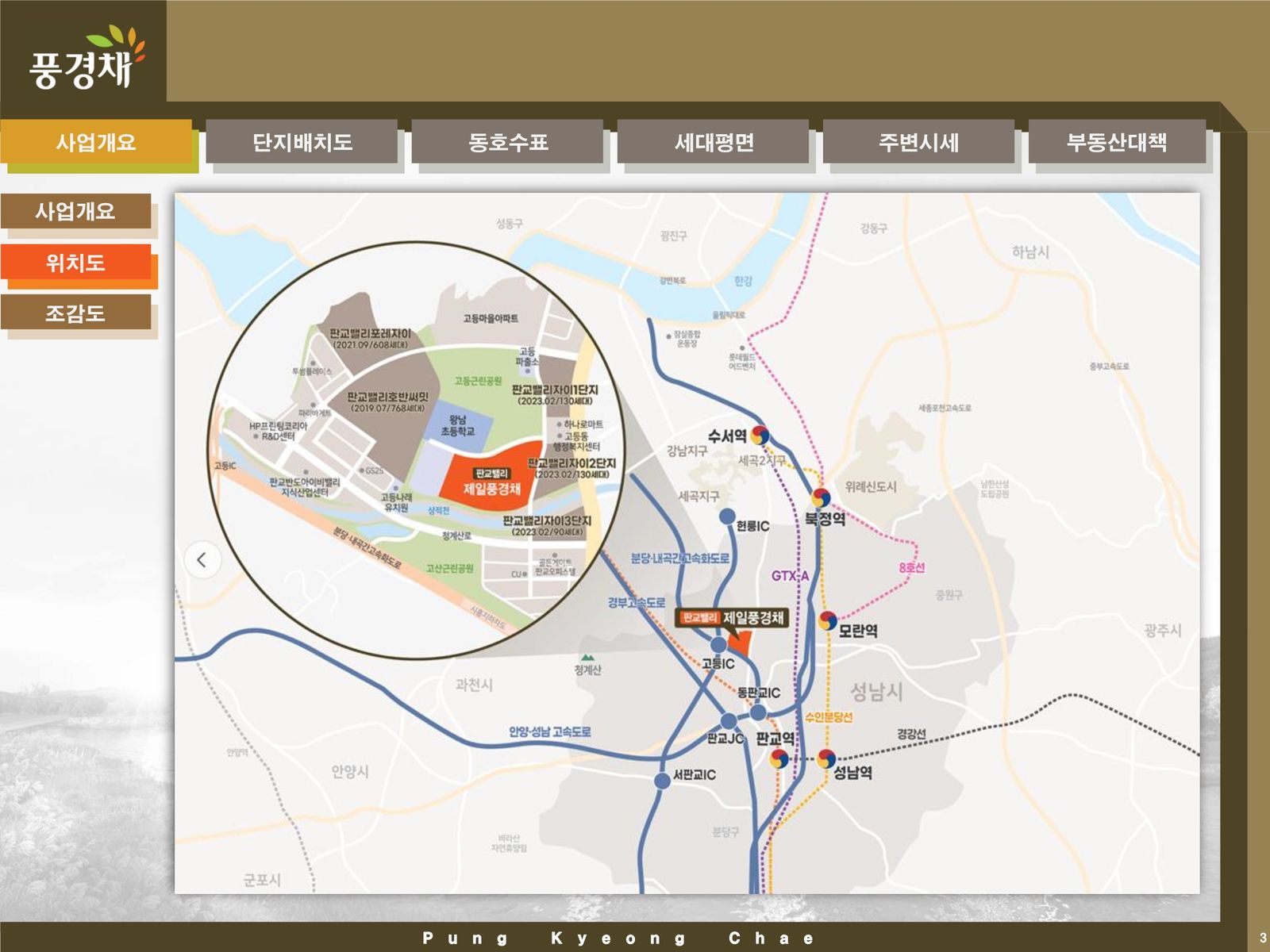Select 위치도 in the side menu
Viewport: 1270px width, 952px height.
pos(75,263)
